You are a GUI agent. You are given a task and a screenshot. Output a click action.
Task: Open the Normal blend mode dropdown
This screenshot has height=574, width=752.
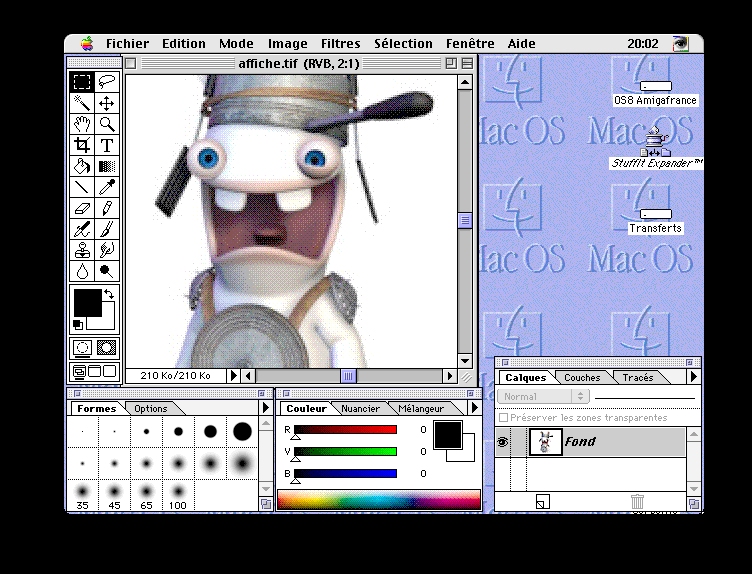543,397
